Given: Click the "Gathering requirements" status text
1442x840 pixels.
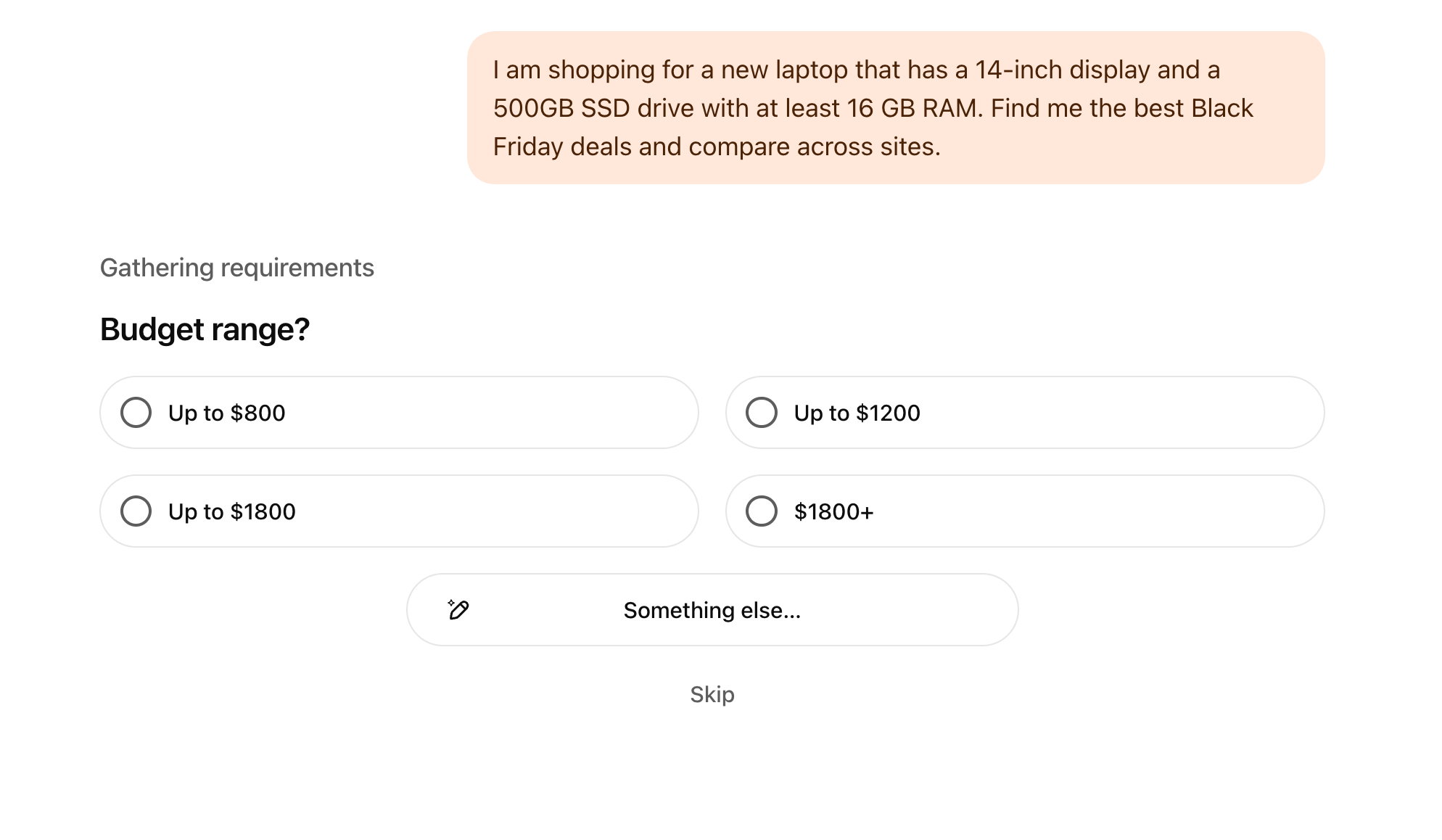Looking at the screenshot, I should pos(236,268).
